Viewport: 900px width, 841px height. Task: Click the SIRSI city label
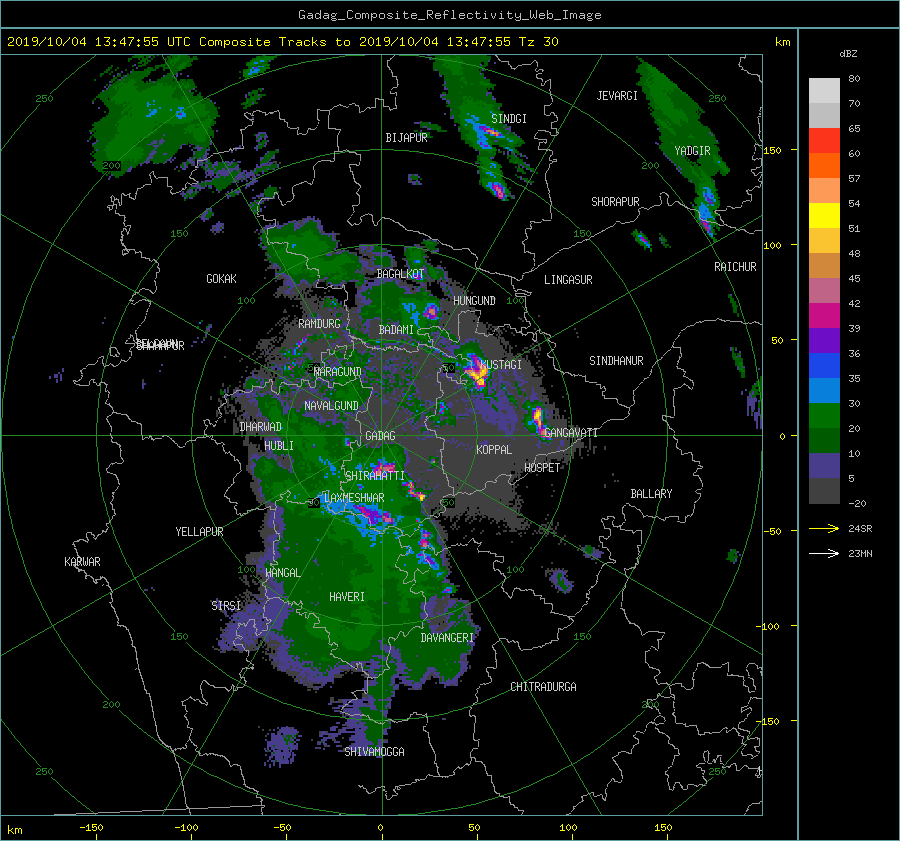[x=226, y=606]
